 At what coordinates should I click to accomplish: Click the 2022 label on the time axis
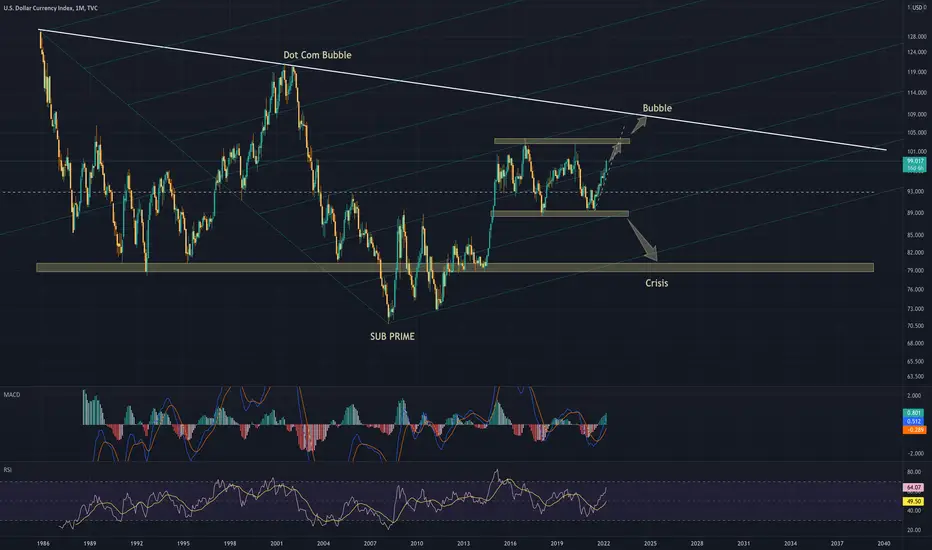(x=604, y=543)
